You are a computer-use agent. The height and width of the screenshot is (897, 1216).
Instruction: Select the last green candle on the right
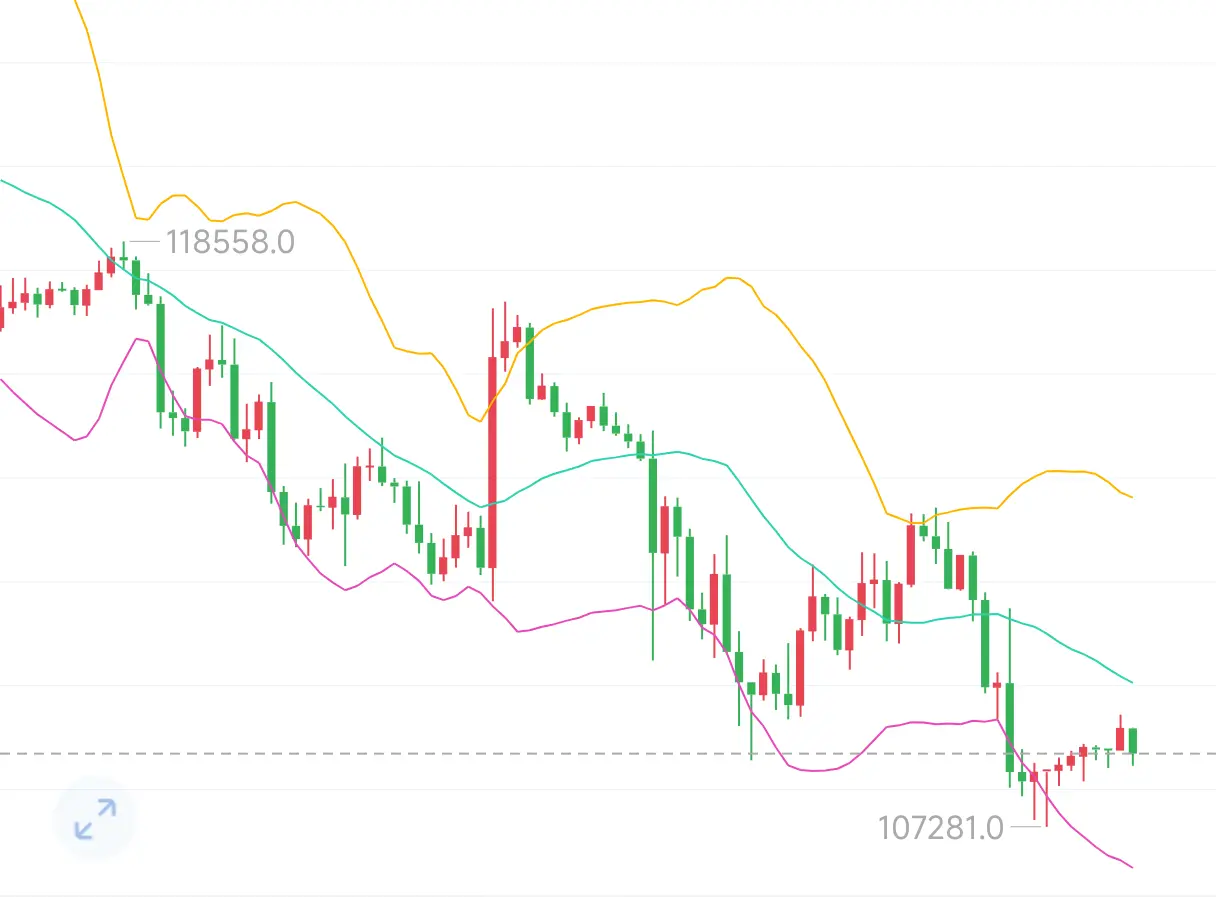(x=1133, y=743)
